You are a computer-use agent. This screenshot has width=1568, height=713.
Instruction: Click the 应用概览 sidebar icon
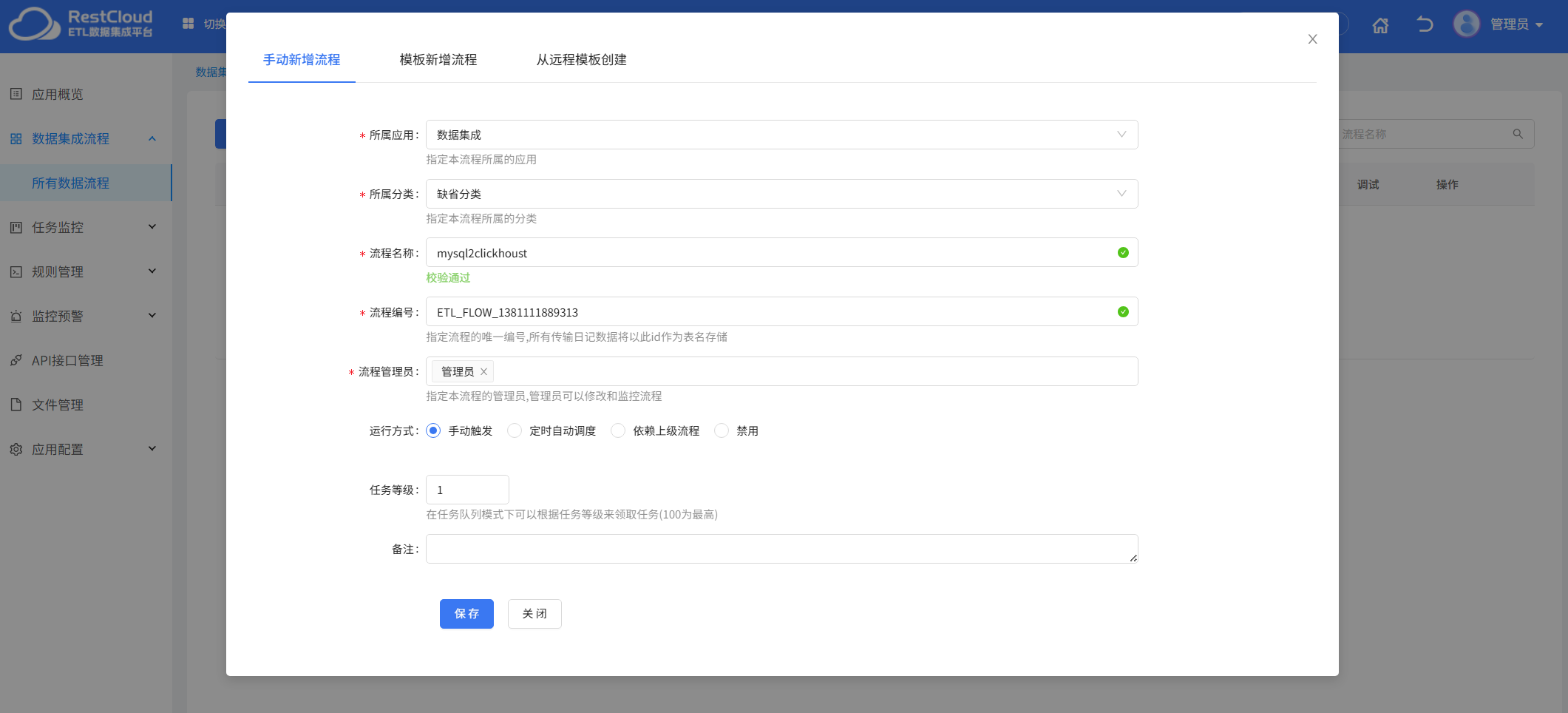(16, 94)
